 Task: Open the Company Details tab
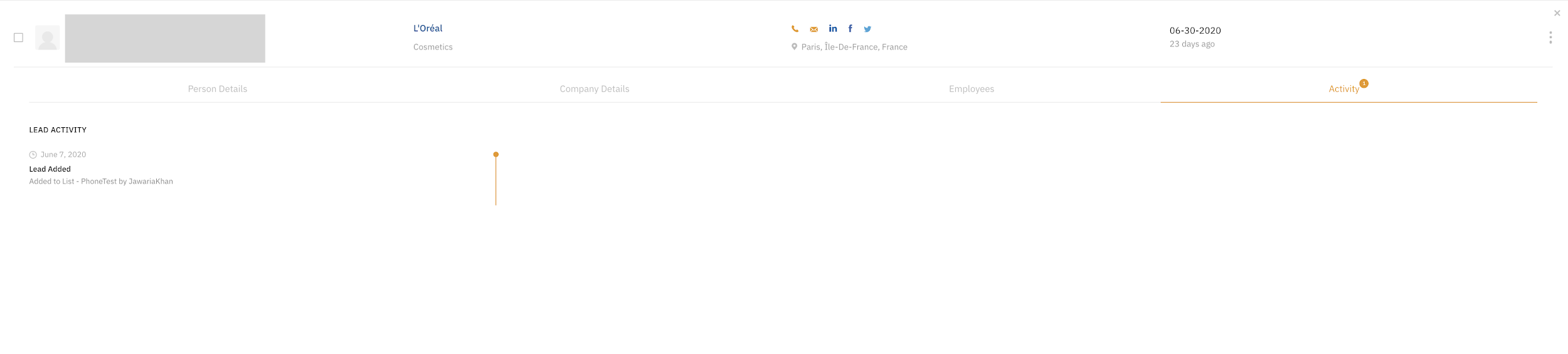[594, 89]
